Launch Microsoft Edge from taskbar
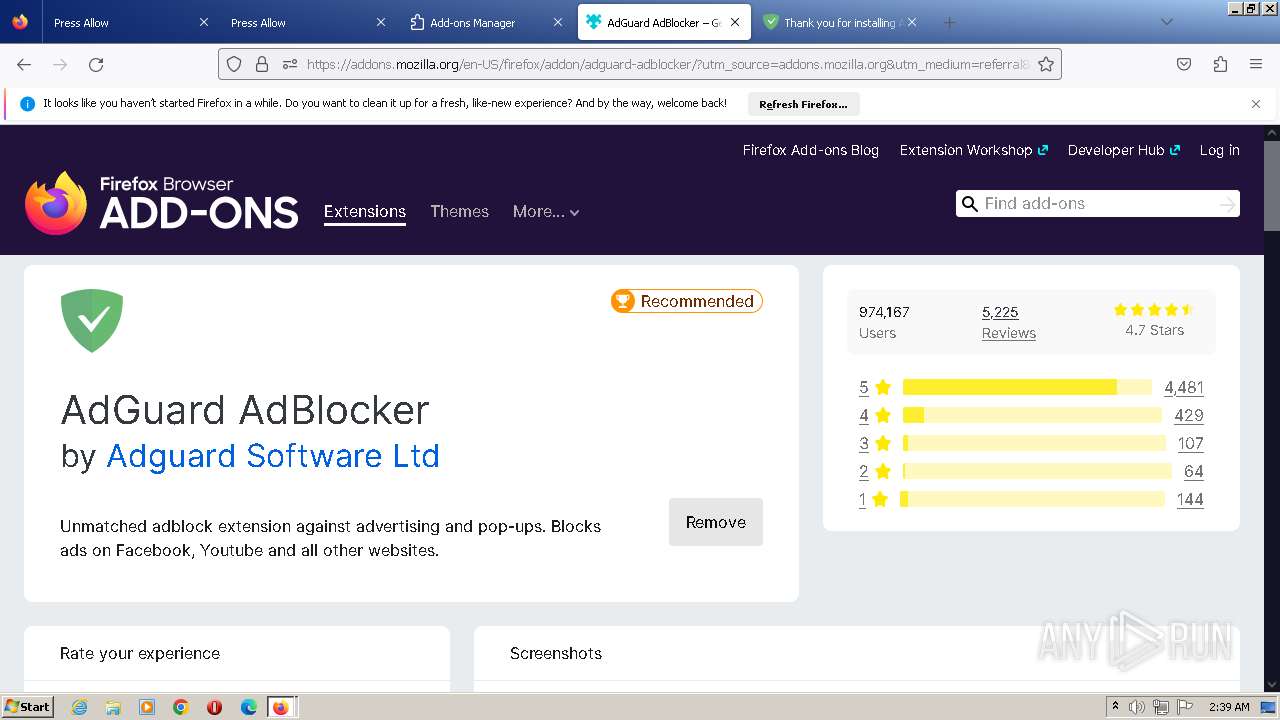The image size is (1280, 720). (248, 707)
